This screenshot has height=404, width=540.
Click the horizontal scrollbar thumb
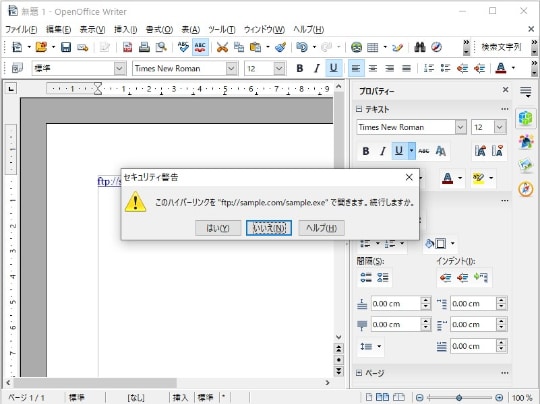95,383
